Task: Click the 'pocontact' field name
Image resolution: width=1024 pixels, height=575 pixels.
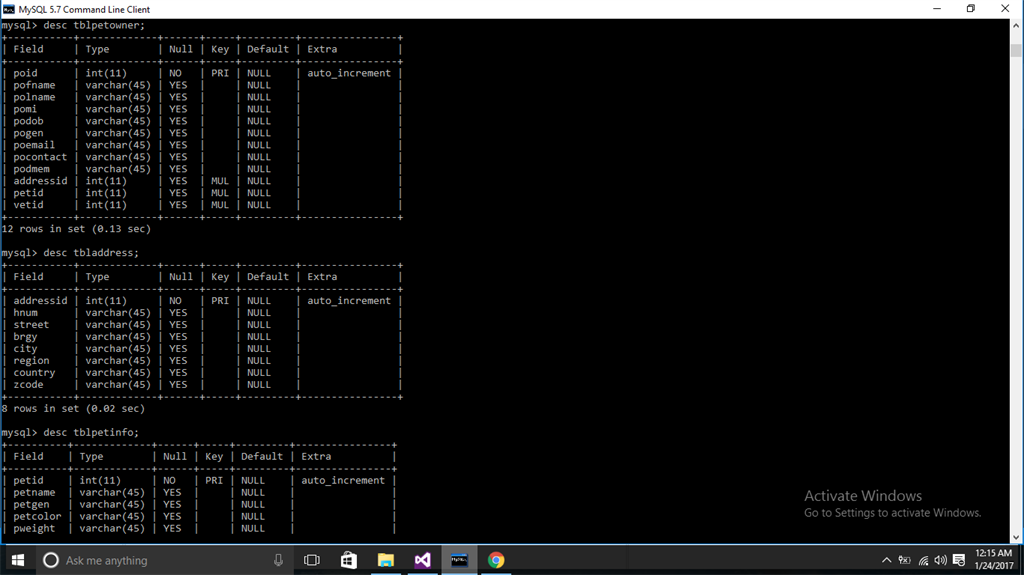Action: [x=40, y=157]
